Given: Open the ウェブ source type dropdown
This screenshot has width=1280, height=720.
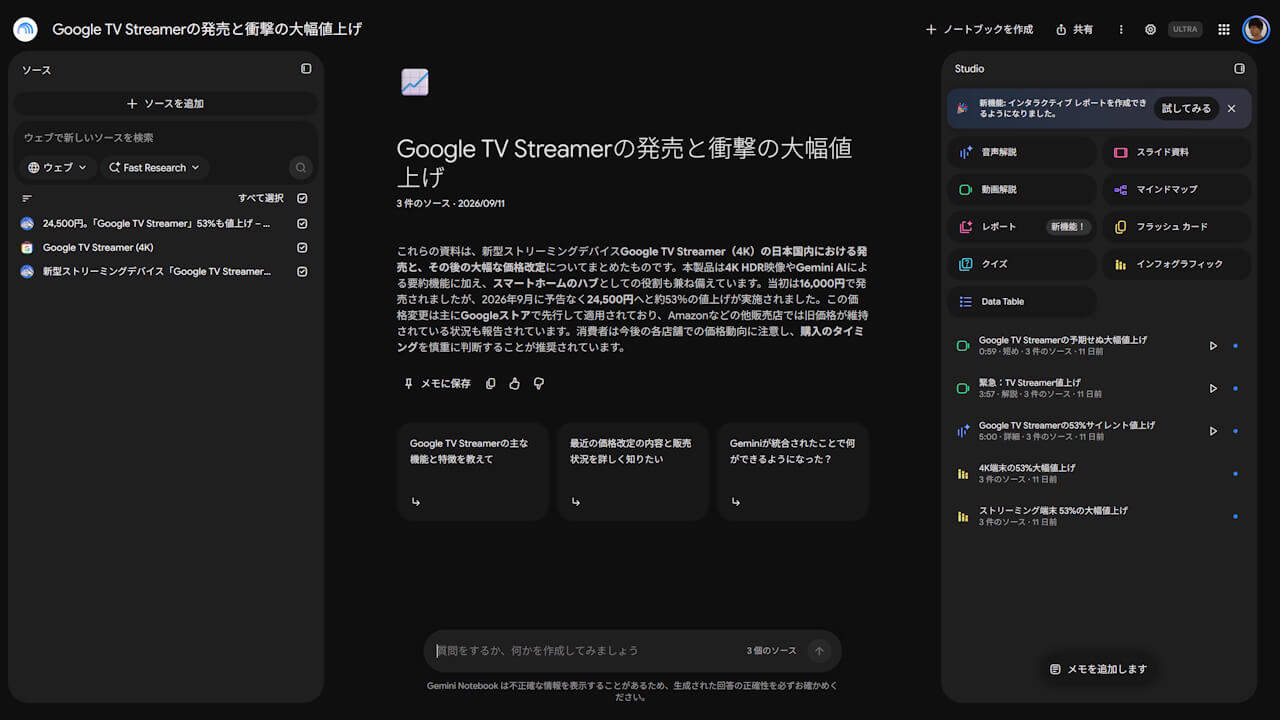Looking at the screenshot, I should tap(58, 168).
